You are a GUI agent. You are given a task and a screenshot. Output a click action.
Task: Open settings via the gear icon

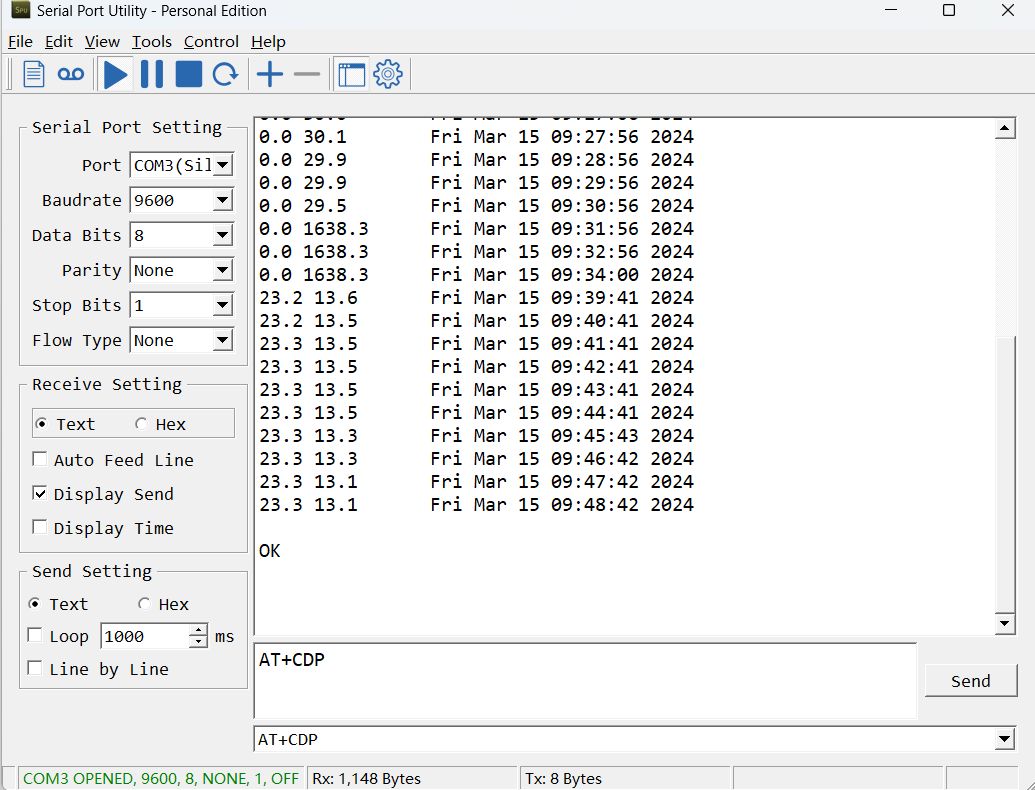[x=388, y=74]
